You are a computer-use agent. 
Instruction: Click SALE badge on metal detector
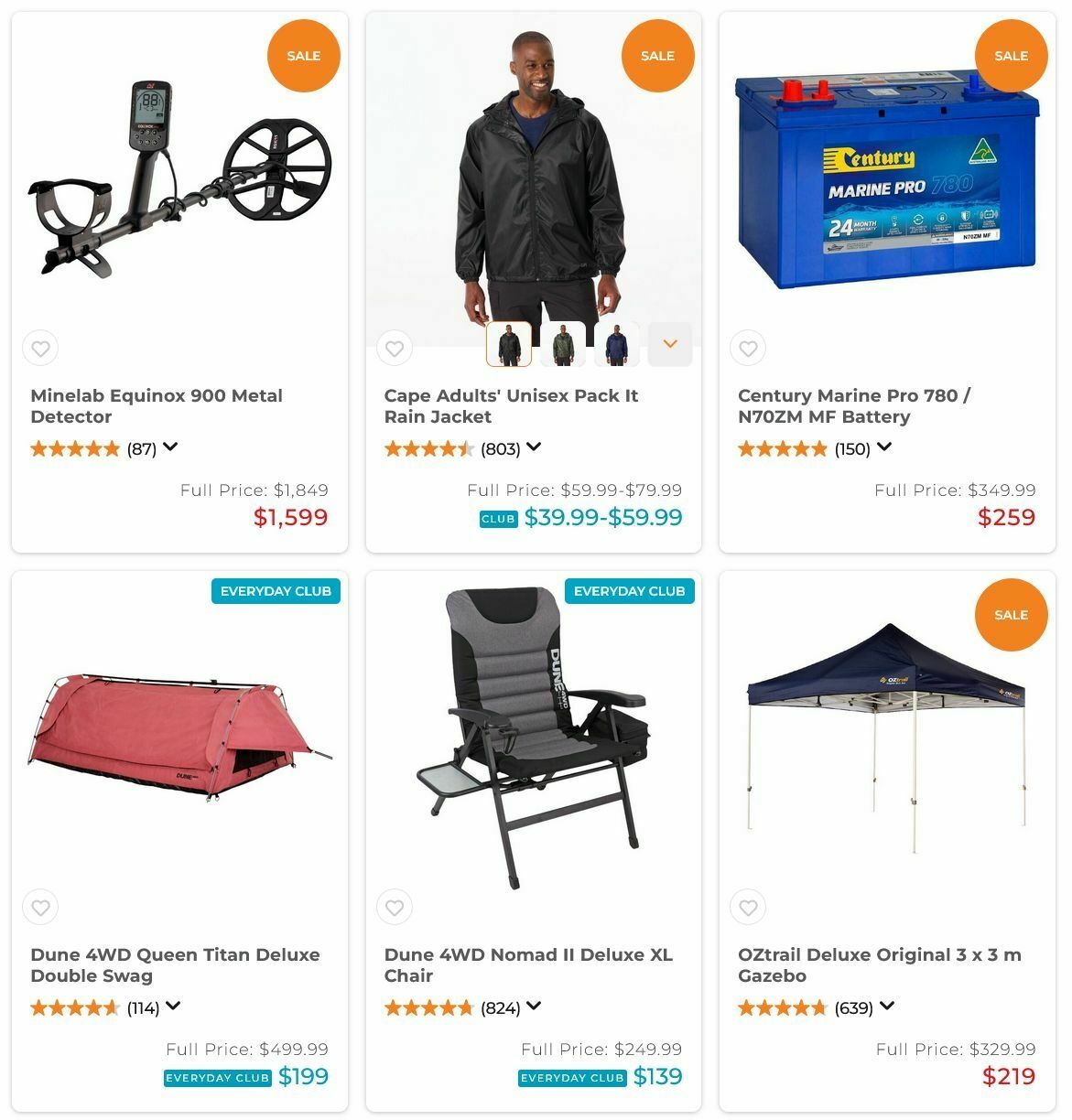click(x=304, y=56)
